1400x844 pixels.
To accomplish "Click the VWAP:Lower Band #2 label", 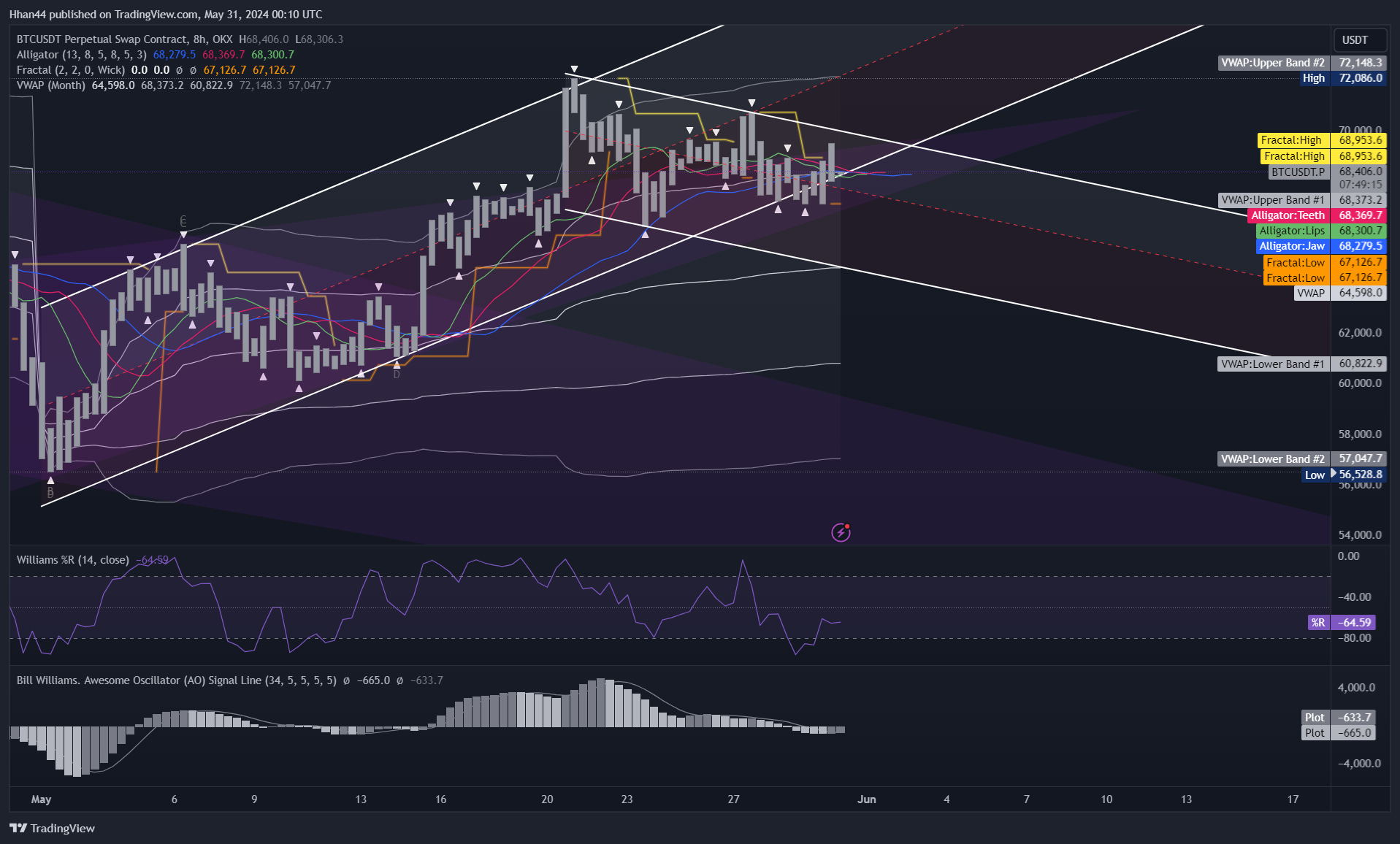I will [1301, 459].
